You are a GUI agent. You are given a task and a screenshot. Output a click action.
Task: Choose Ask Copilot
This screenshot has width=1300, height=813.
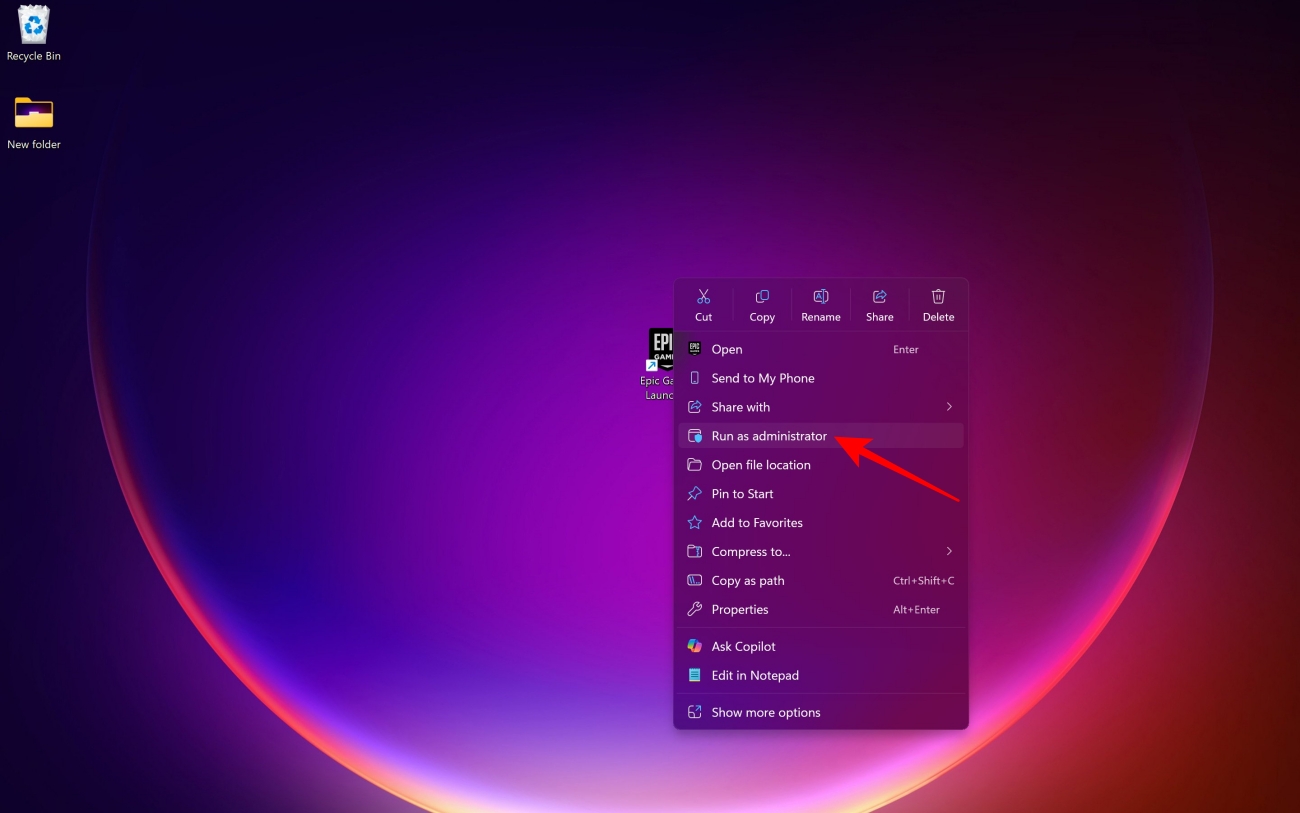[x=821, y=647]
